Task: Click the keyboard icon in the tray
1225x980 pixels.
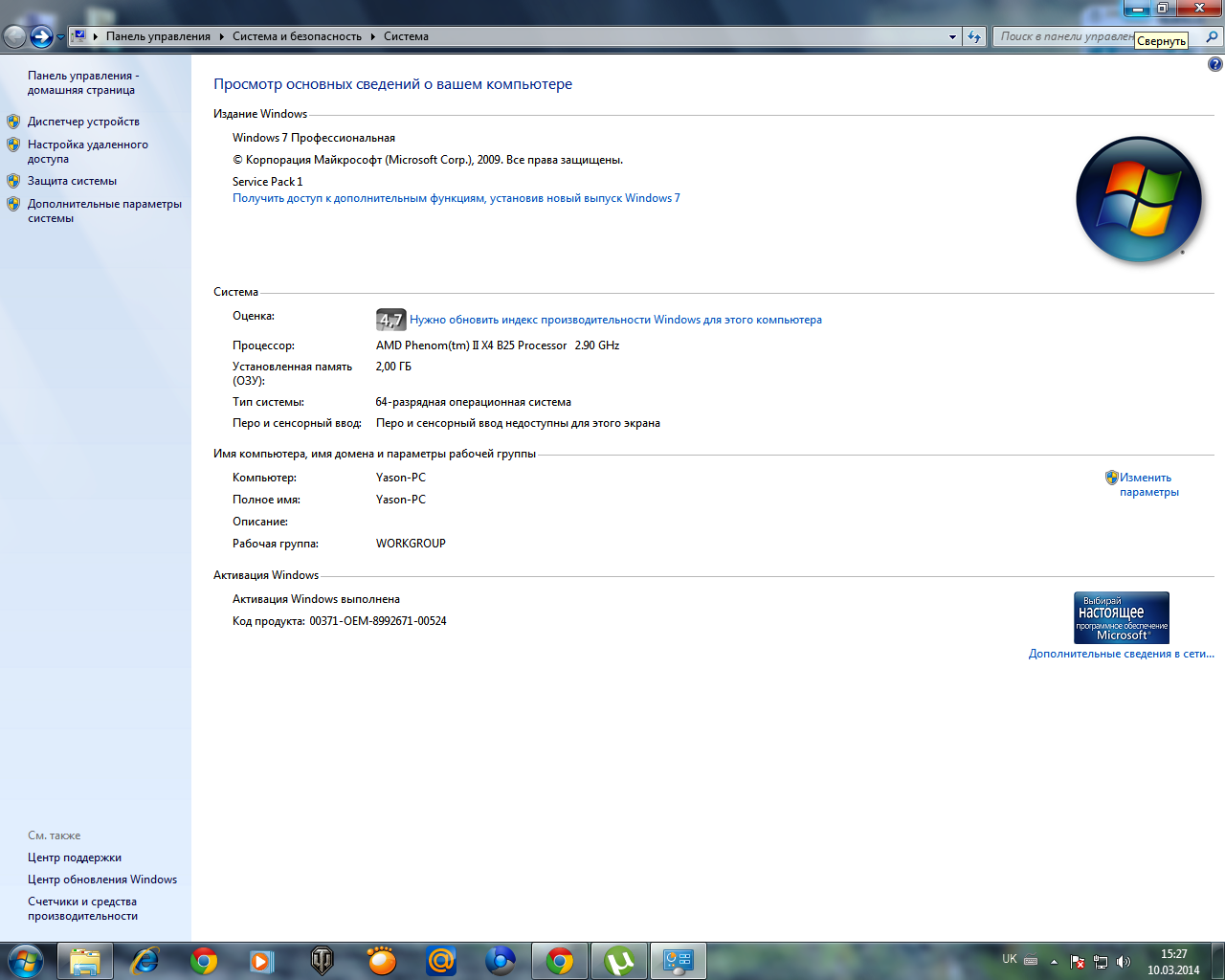Action: (1031, 961)
